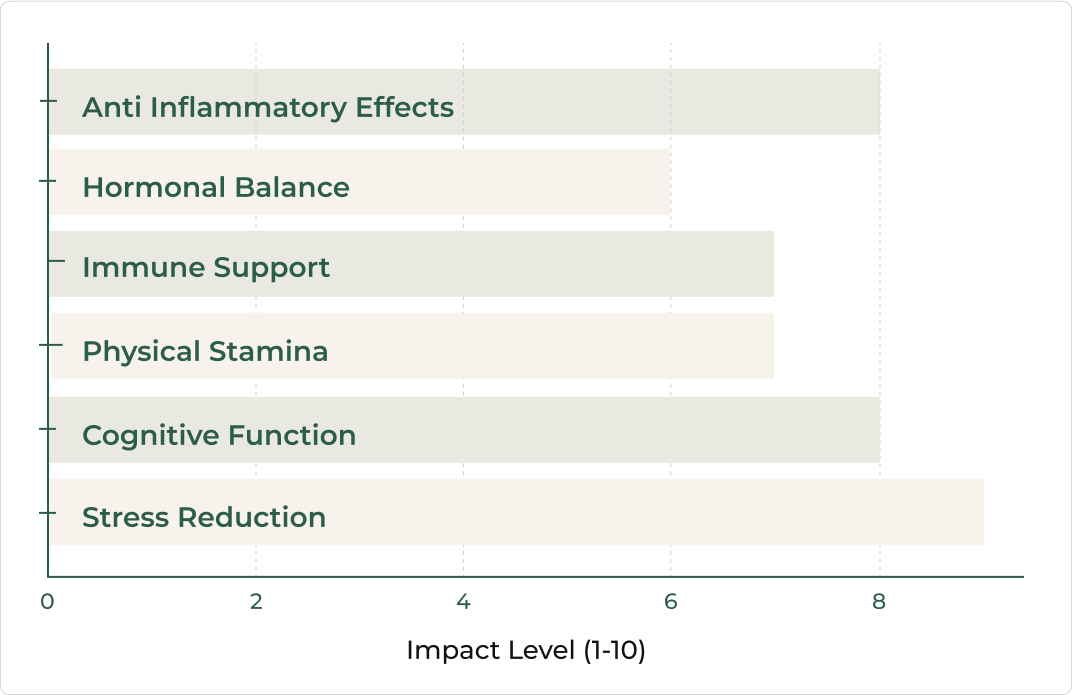Click the Hormonal Balance label text
This screenshot has height=695, width=1072.
[x=216, y=187]
